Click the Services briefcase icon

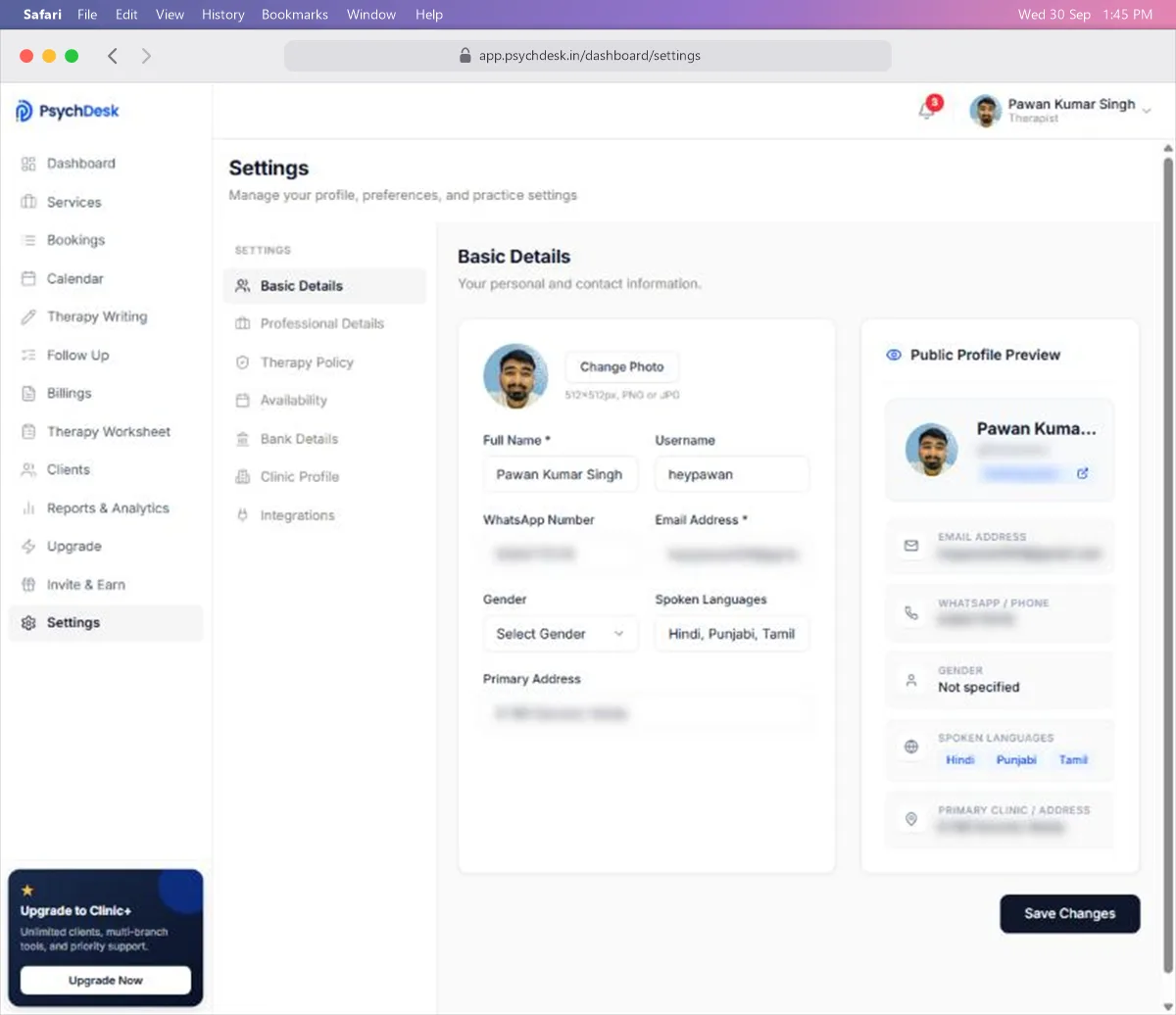click(x=28, y=202)
